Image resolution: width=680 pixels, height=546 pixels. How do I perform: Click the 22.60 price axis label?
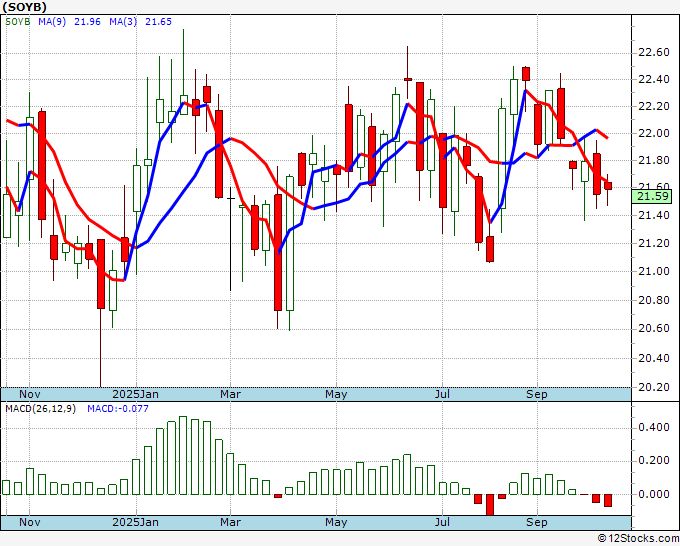click(x=653, y=51)
